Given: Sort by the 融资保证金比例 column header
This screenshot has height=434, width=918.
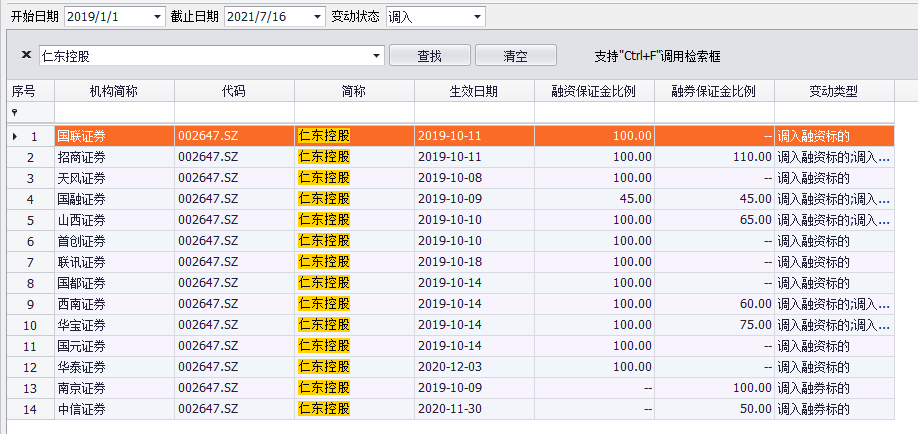Looking at the screenshot, I should [594, 91].
